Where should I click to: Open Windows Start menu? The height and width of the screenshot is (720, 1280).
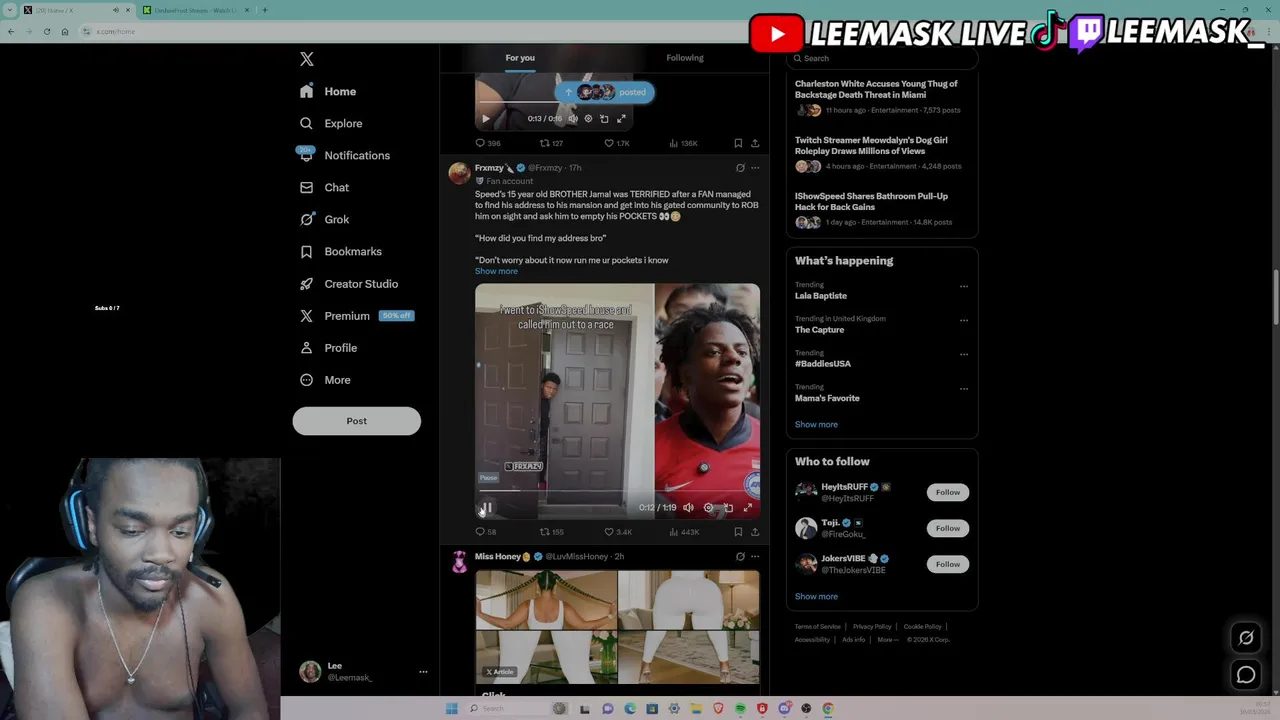click(x=451, y=709)
